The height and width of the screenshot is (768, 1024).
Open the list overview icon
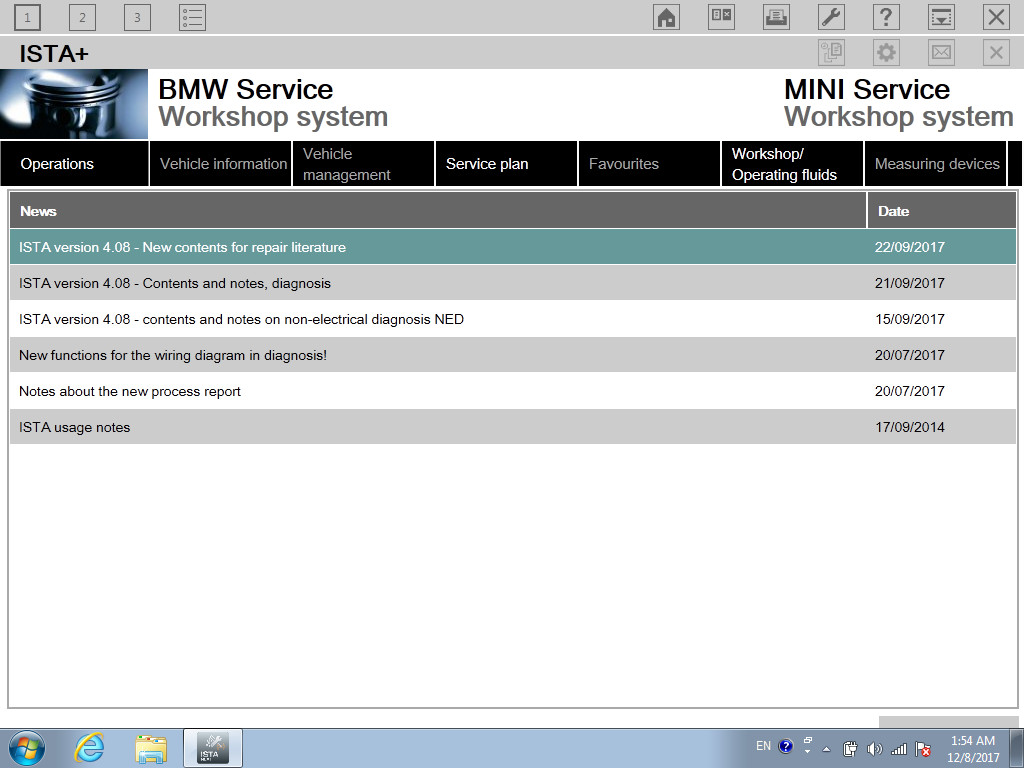tap(192, 18)
